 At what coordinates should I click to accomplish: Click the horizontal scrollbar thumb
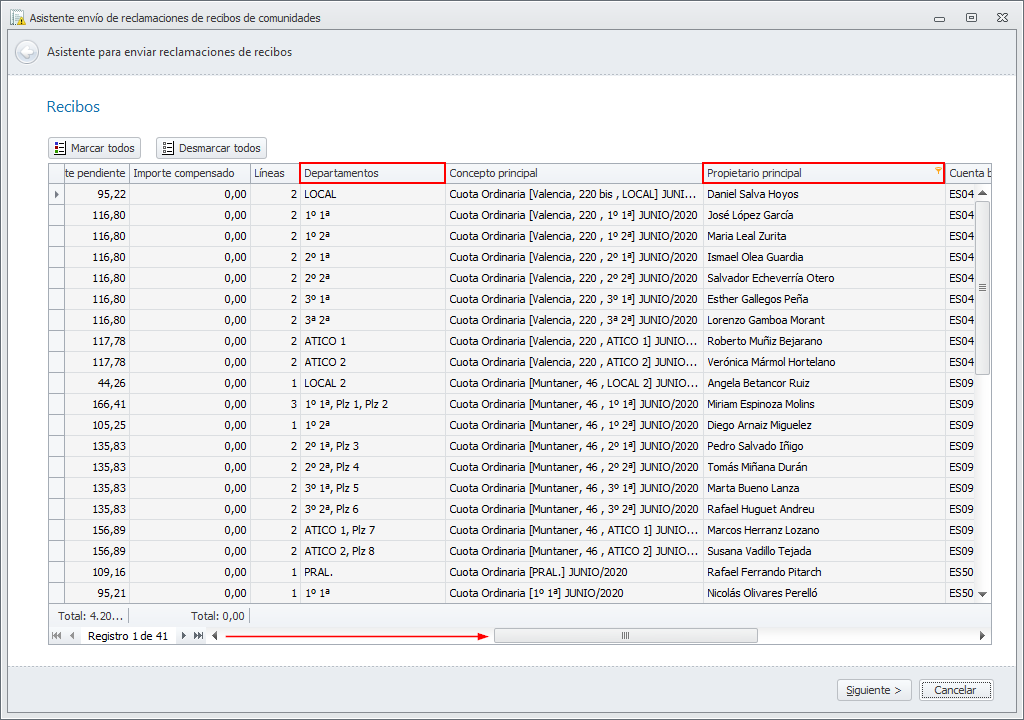pos(626,636)
